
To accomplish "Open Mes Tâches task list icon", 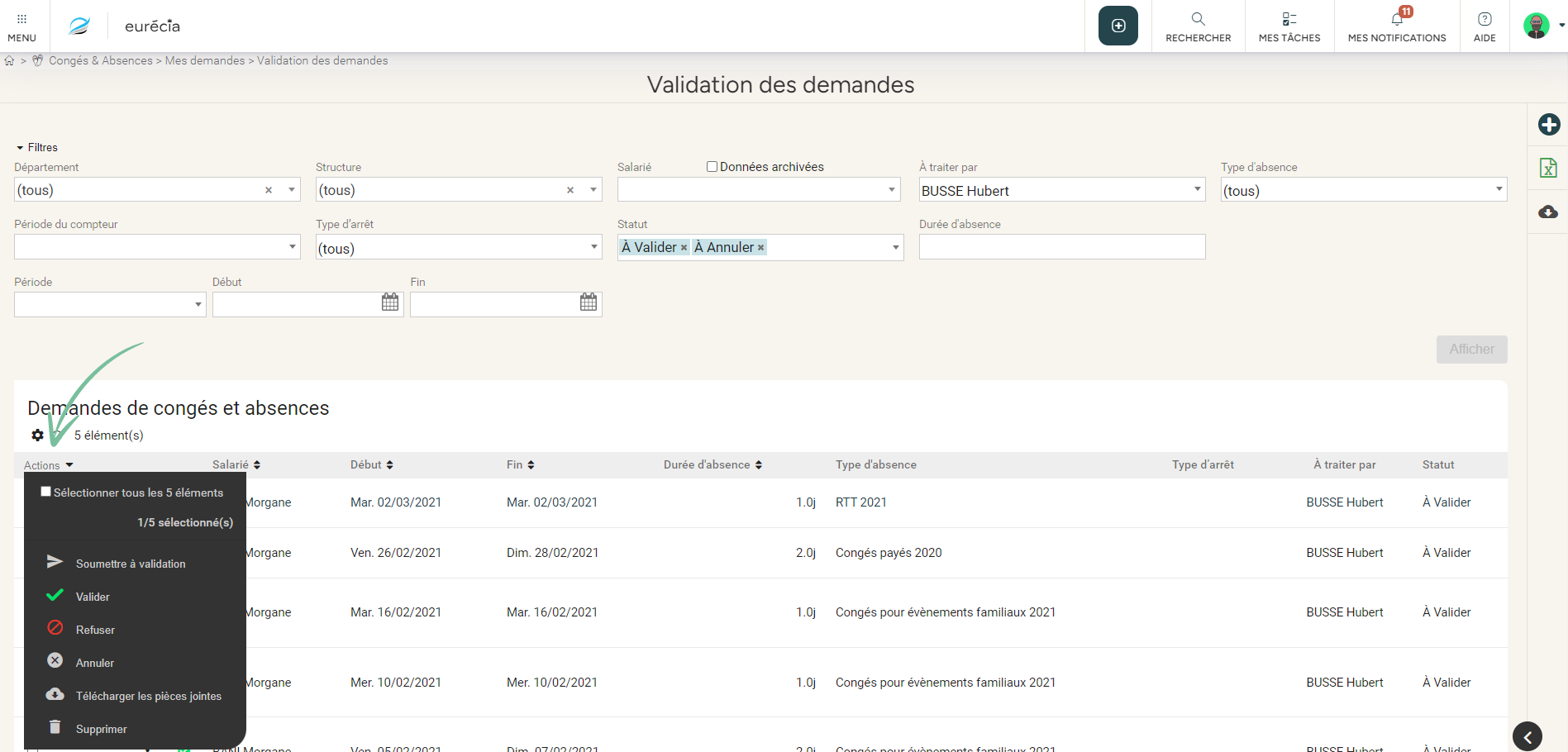I will click(1289, 19).
